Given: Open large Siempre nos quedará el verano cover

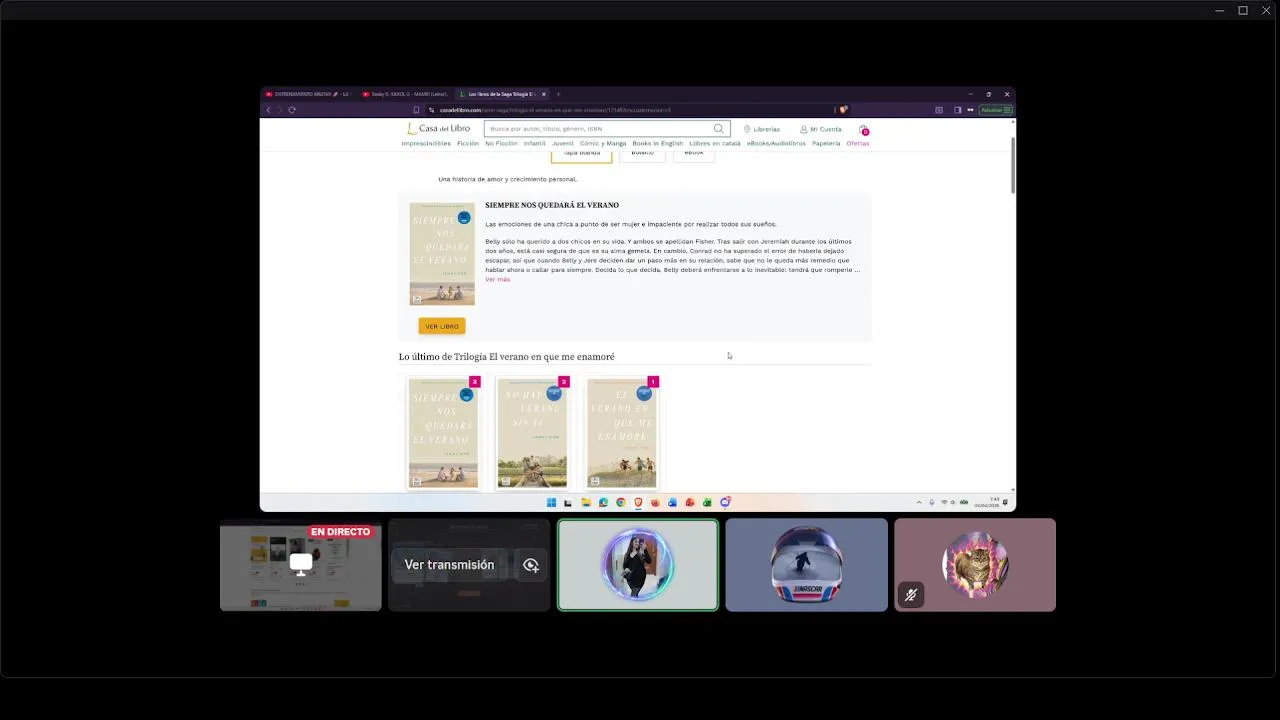Looking at the screenshot, I should click(442, 254).
